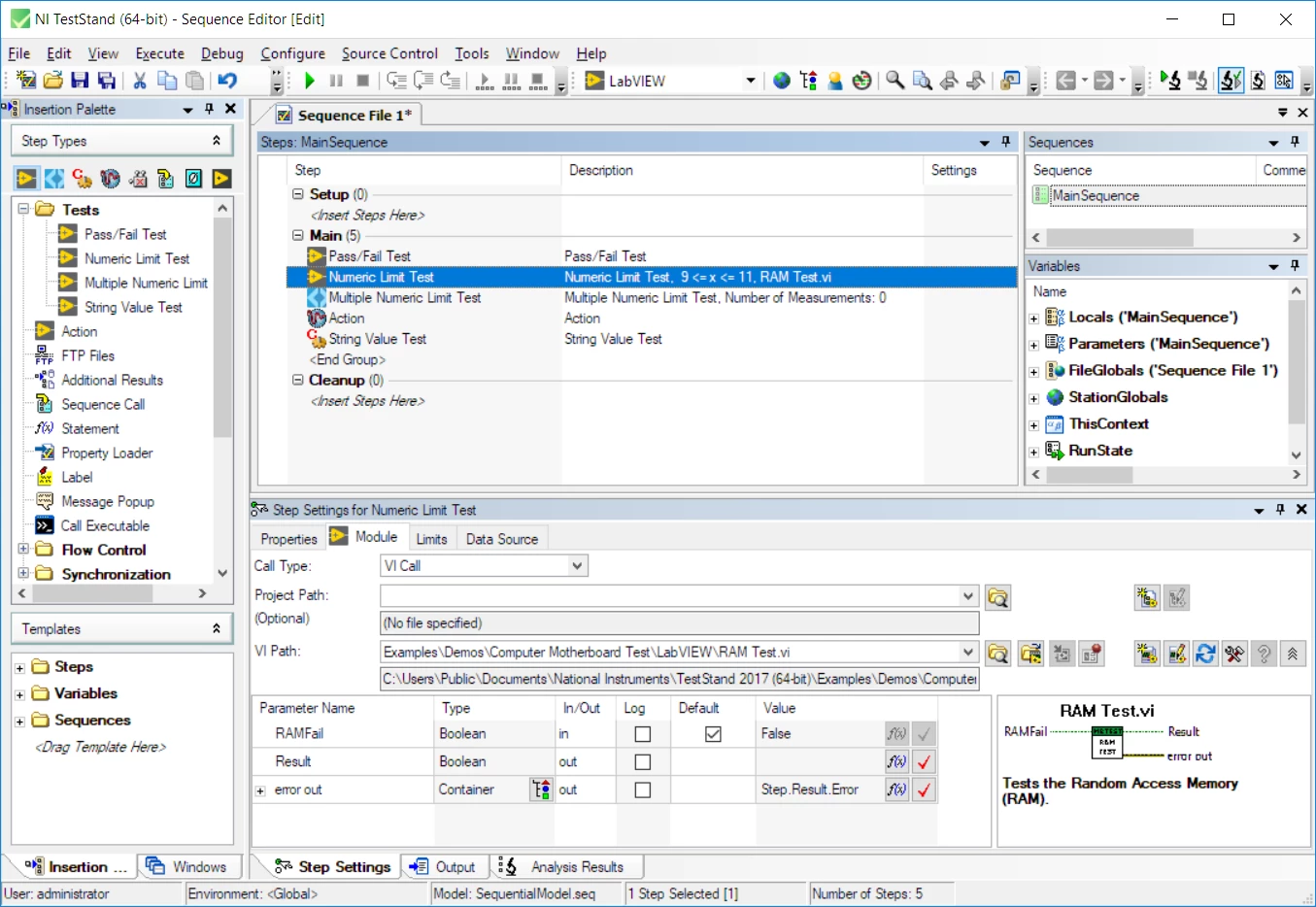1316x907 pixels.
Task: Click the Undo icon in the toolbar
Action: tap(227, 81)
